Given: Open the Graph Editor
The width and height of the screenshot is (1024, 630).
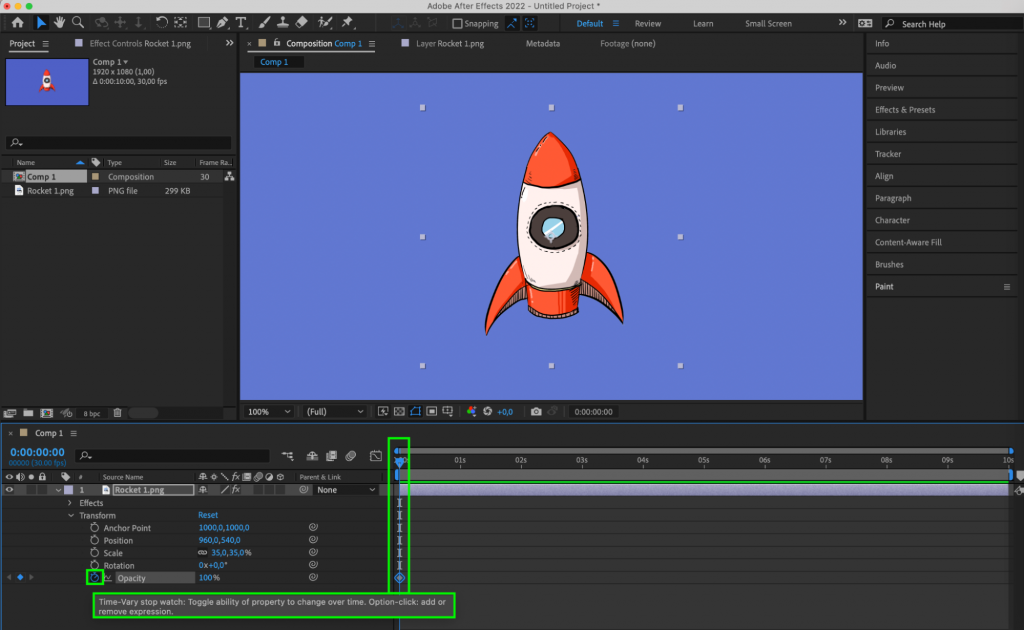Looking at the screenshot, I should pos(376,456).
